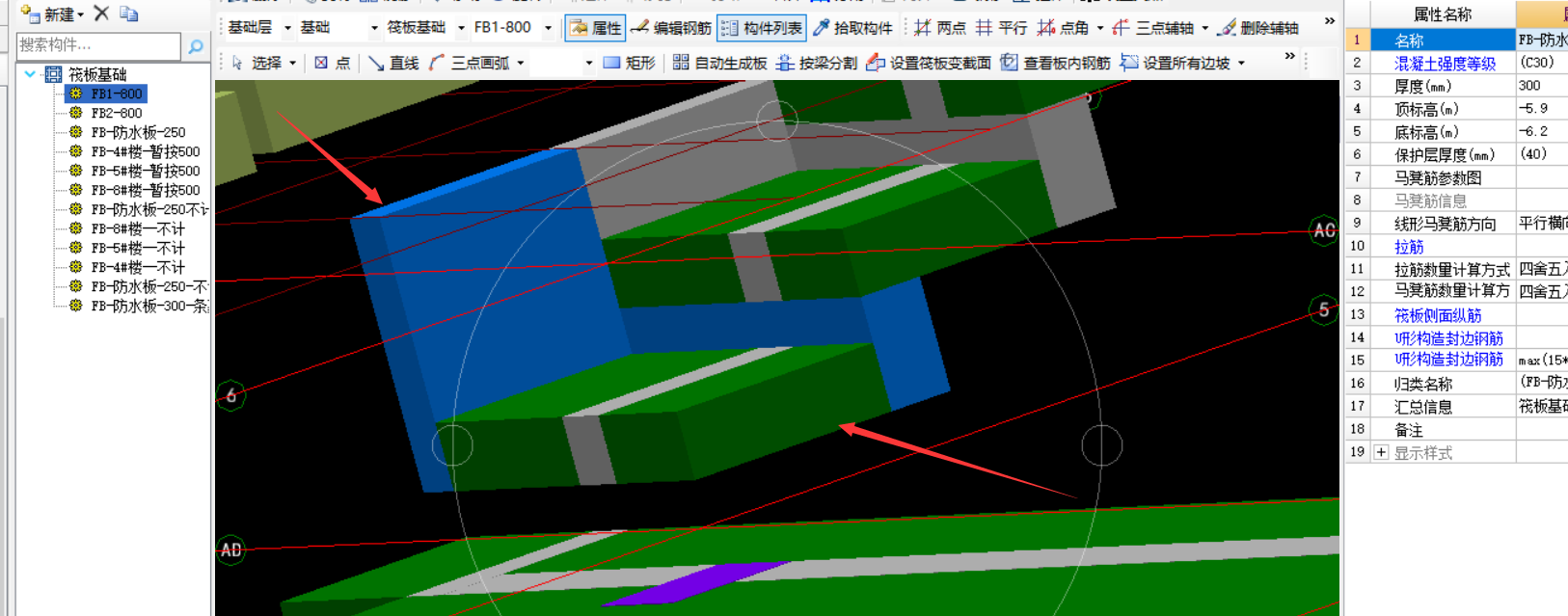Click the 编辑钢筋 edit rebar tool
Image resolution: width=1568 pixels, height=616 pixels.
[x=671, y=28]
